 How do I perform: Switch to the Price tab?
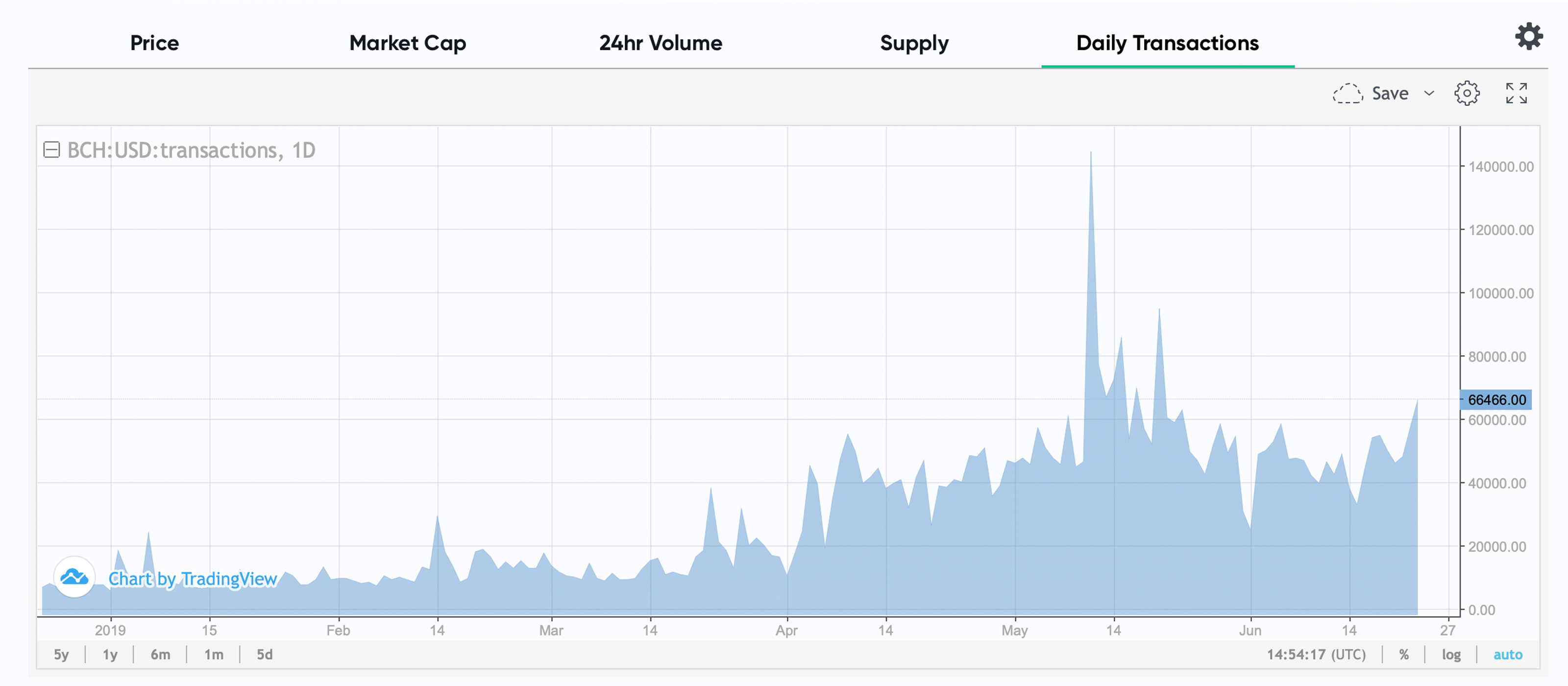(x=155, y=43)
